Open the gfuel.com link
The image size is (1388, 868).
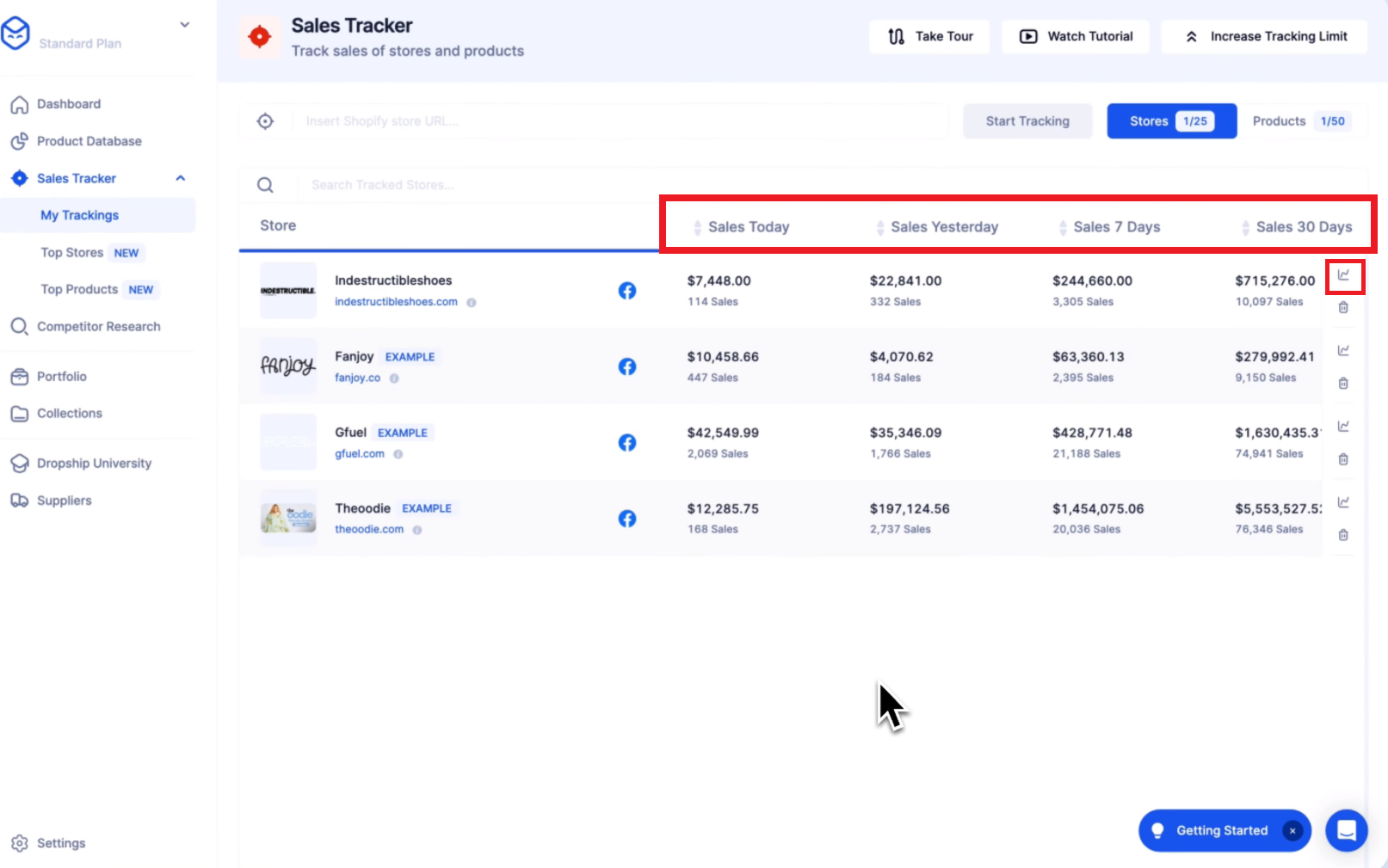tap(360, 453)
